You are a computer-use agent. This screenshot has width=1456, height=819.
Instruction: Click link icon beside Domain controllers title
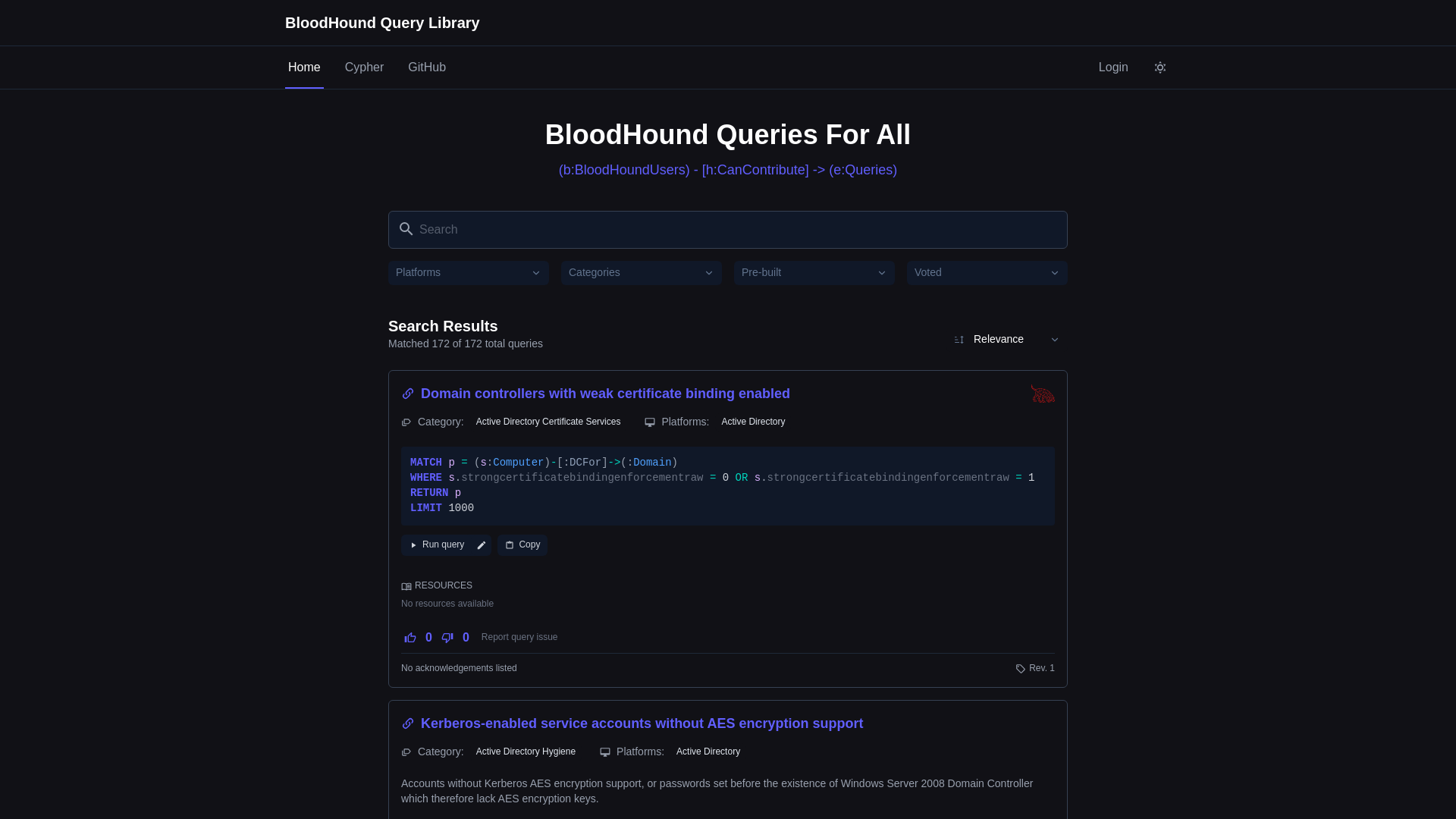tap(408, 394)
